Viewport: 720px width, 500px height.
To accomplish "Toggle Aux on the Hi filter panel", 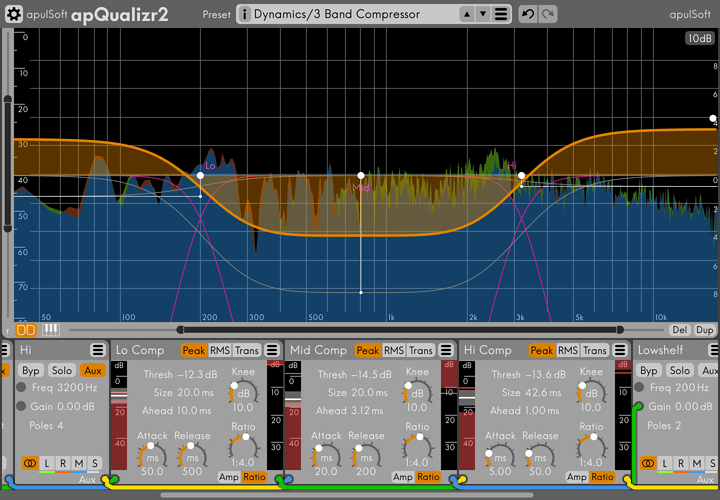I will [x=92, y=370].
